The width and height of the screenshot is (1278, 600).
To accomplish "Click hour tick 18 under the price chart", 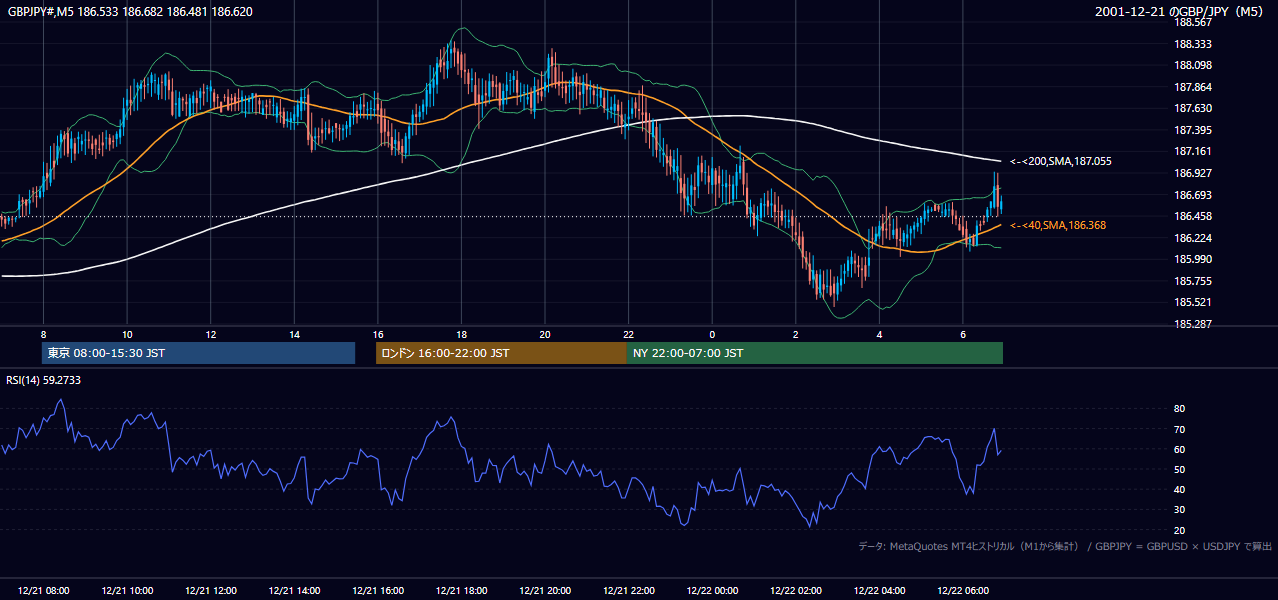I will 461,333.
